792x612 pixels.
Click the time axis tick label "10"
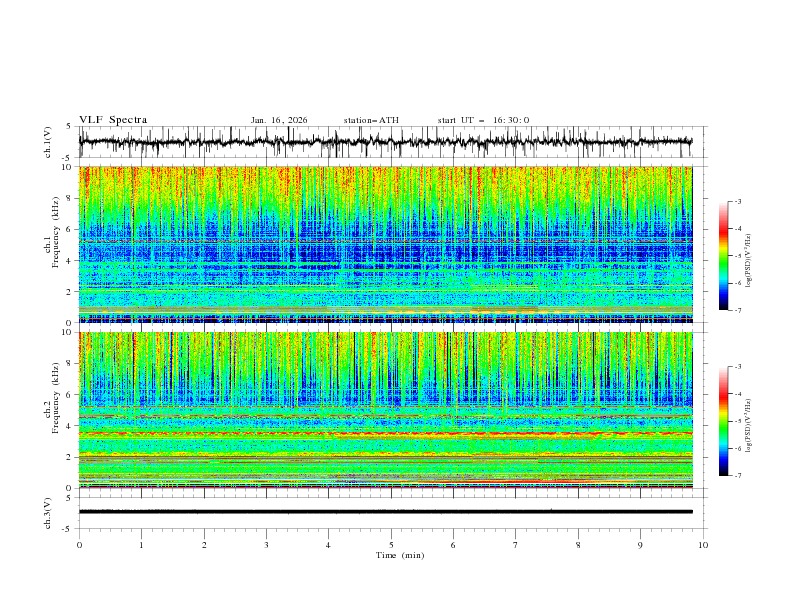[703, 545]
